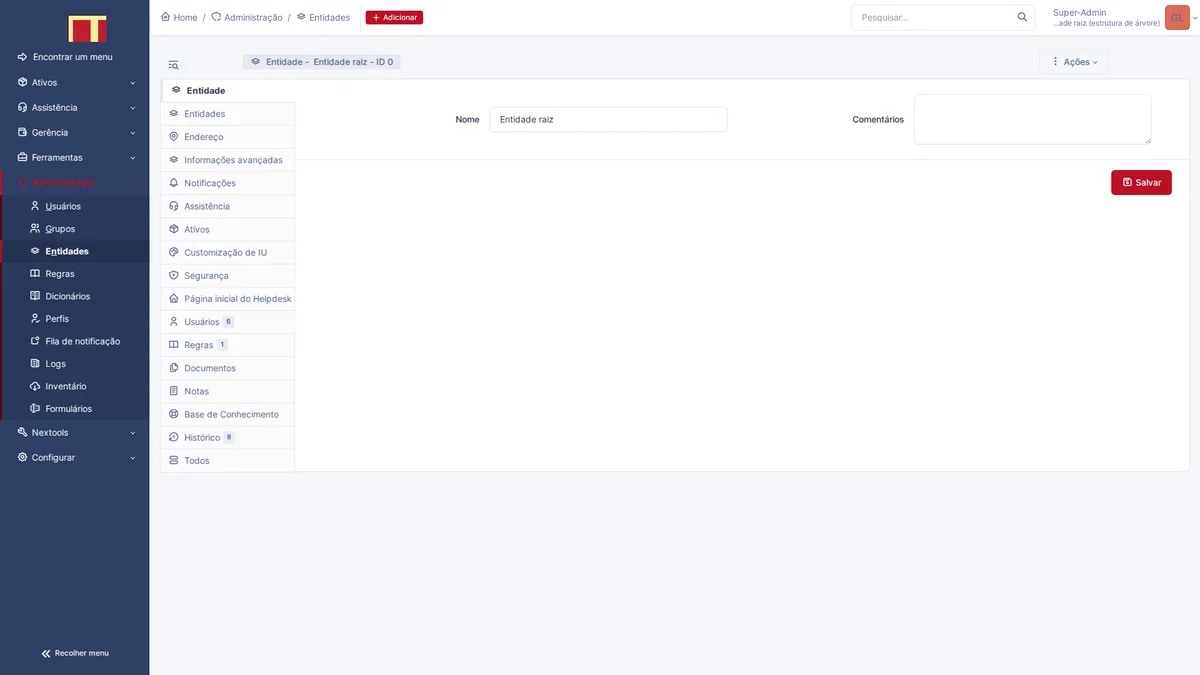This screenshot has height=675, width=1200.
Task: Select the Customização de IU tab
Action: (225, 252)
